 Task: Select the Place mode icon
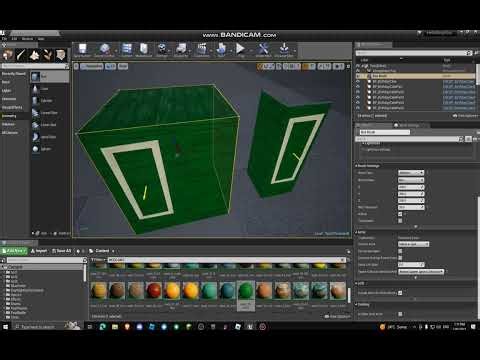point(8,55)
